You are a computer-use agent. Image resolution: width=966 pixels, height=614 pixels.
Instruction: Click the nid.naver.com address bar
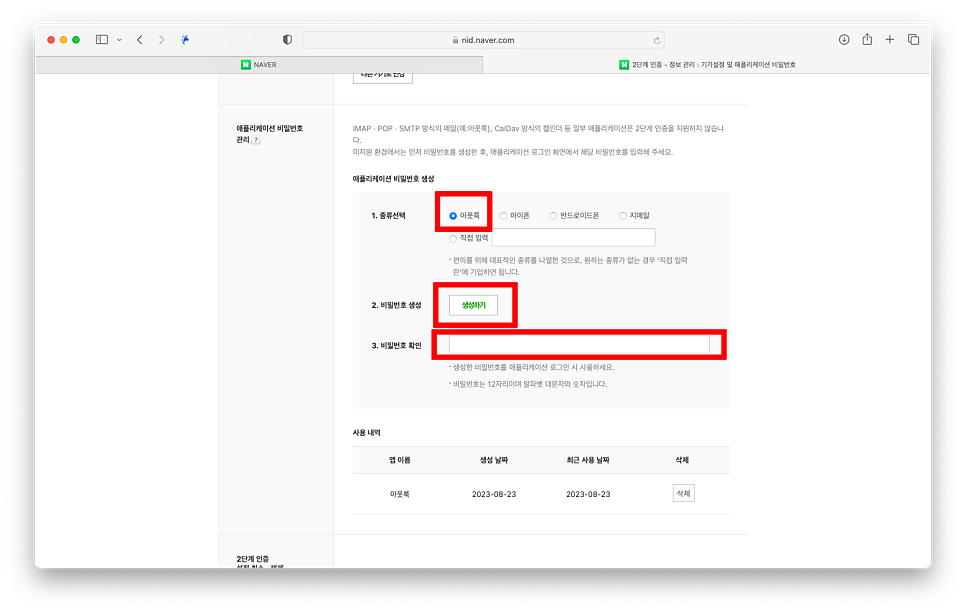point(483,40)
